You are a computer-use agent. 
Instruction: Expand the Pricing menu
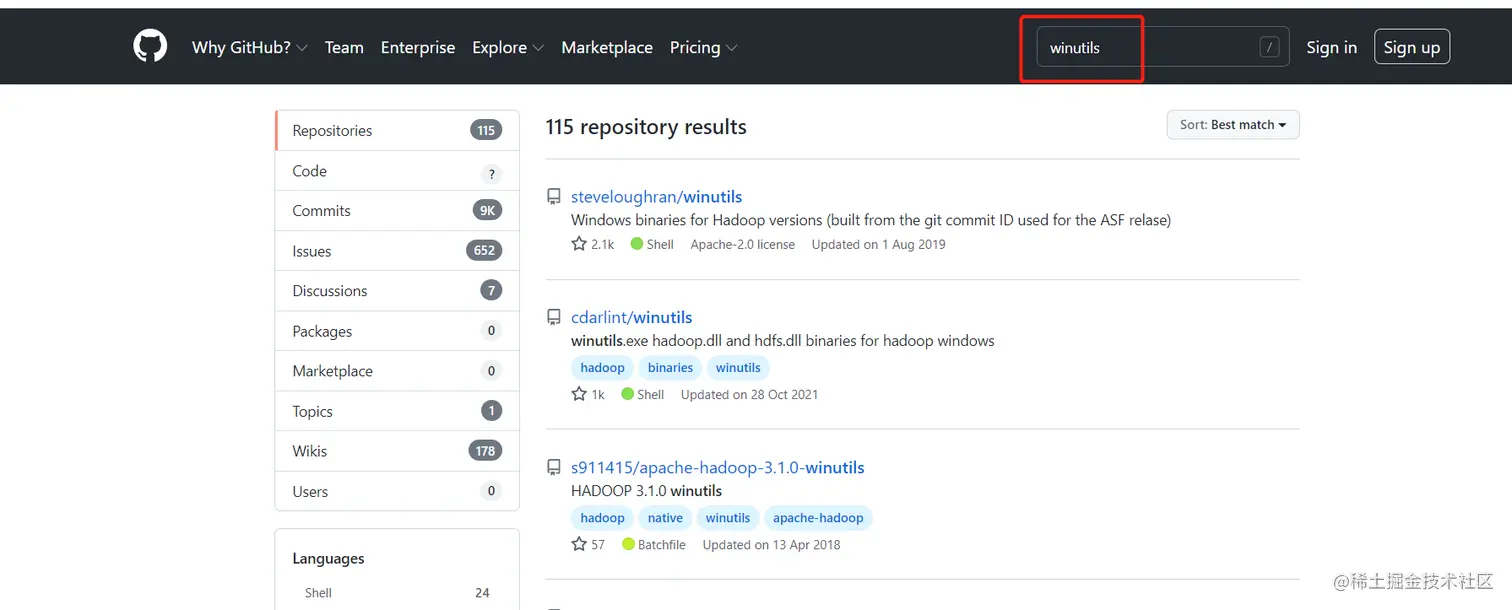703,47
